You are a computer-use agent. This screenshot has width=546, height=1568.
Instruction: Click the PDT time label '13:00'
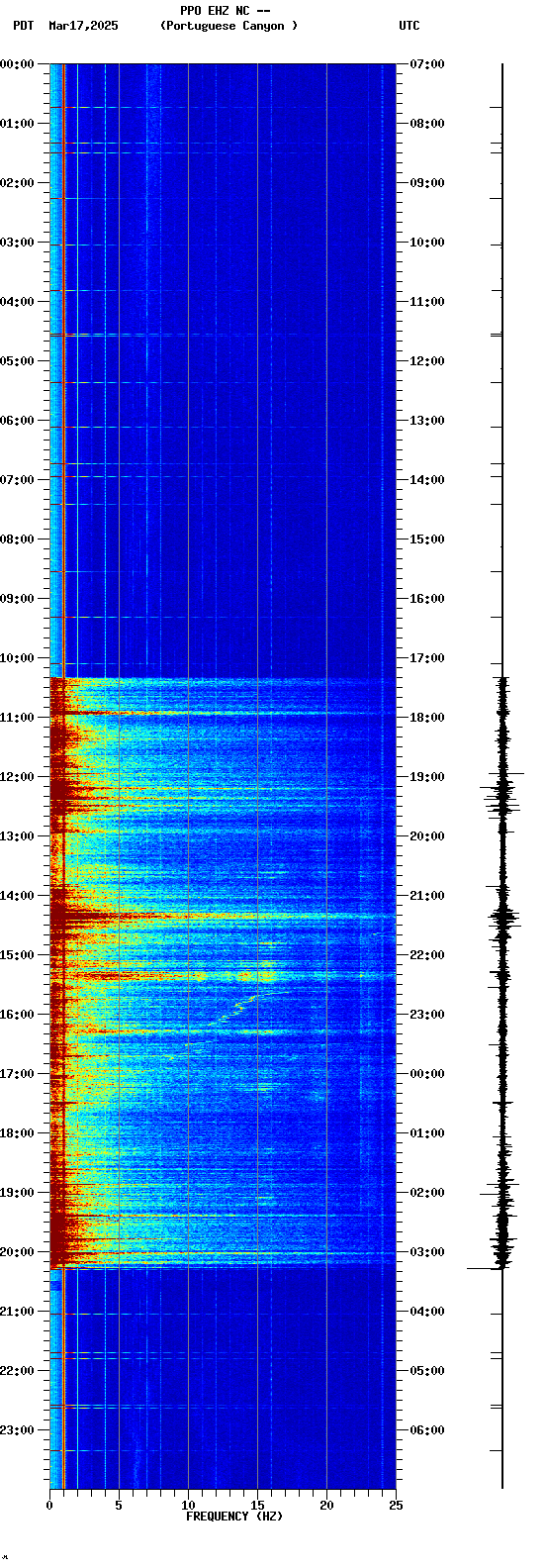click(17, 836)
